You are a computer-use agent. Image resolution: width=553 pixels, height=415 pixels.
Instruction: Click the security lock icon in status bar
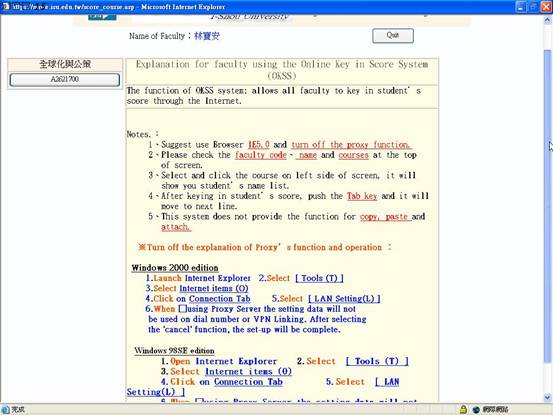463,409
